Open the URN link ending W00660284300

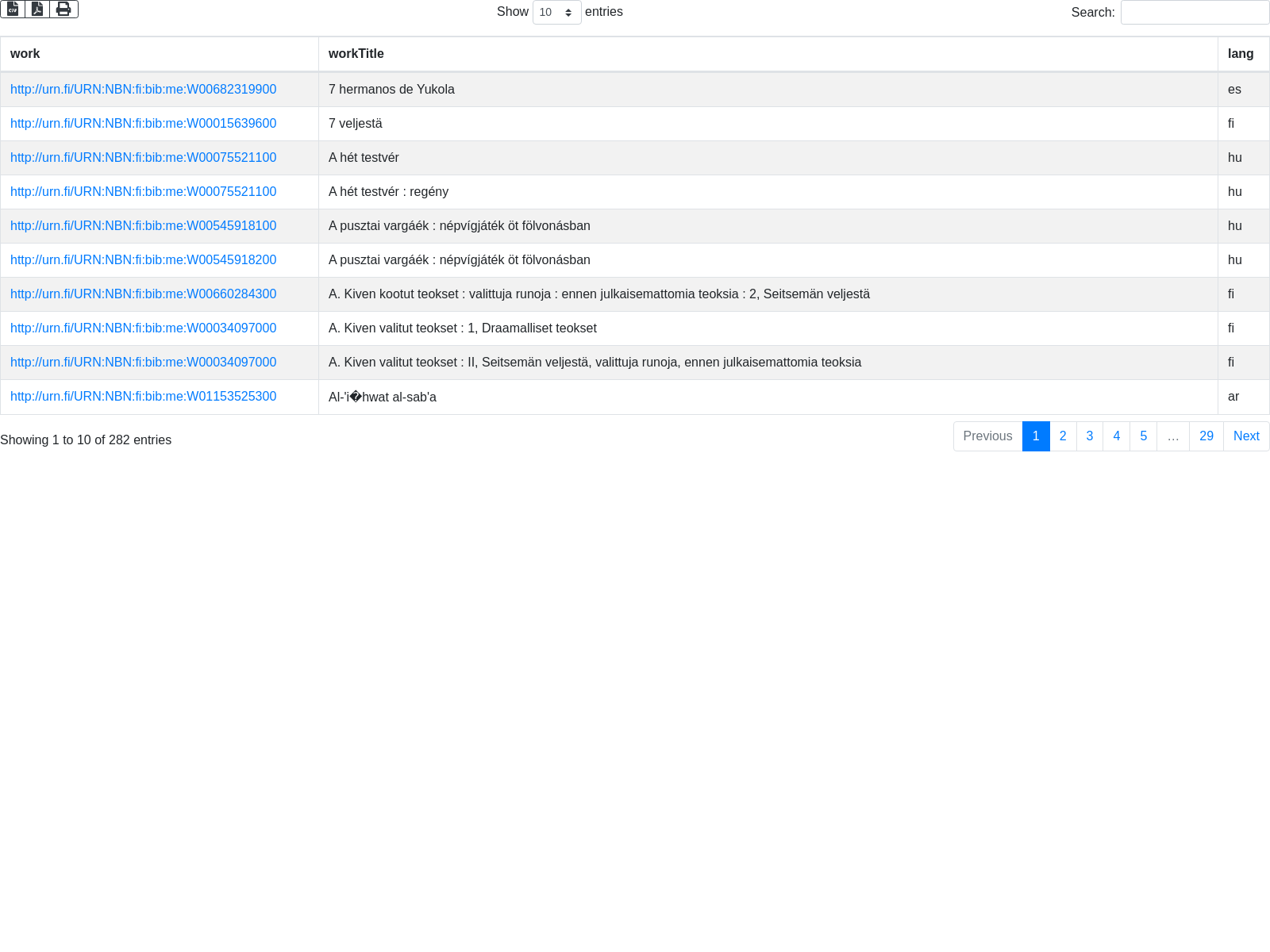(143, 294)
